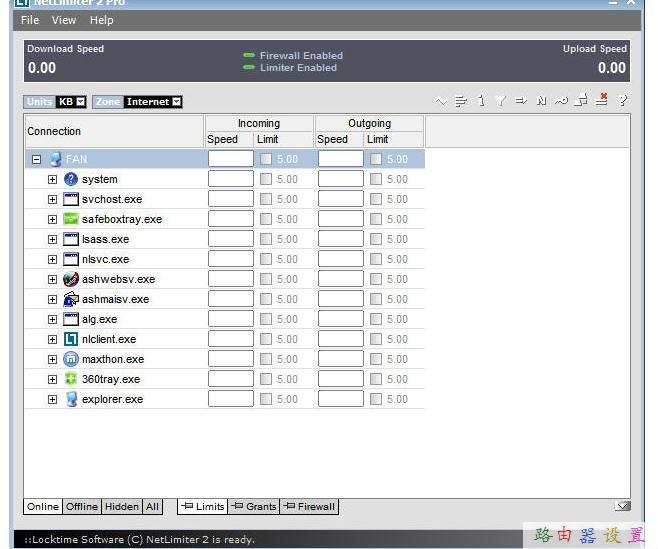Click the safeboxtray.exe icon
658x549 pixels.
click(x=70, y=219)
